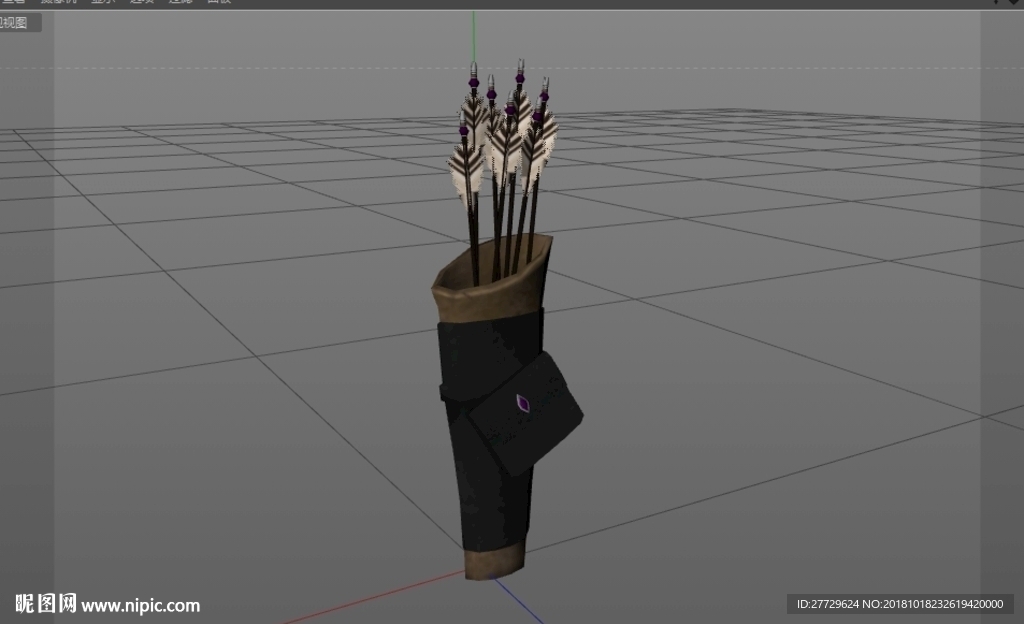
Task: Click the viewport toggle icon at far top-right
Action: point(1014,2)
